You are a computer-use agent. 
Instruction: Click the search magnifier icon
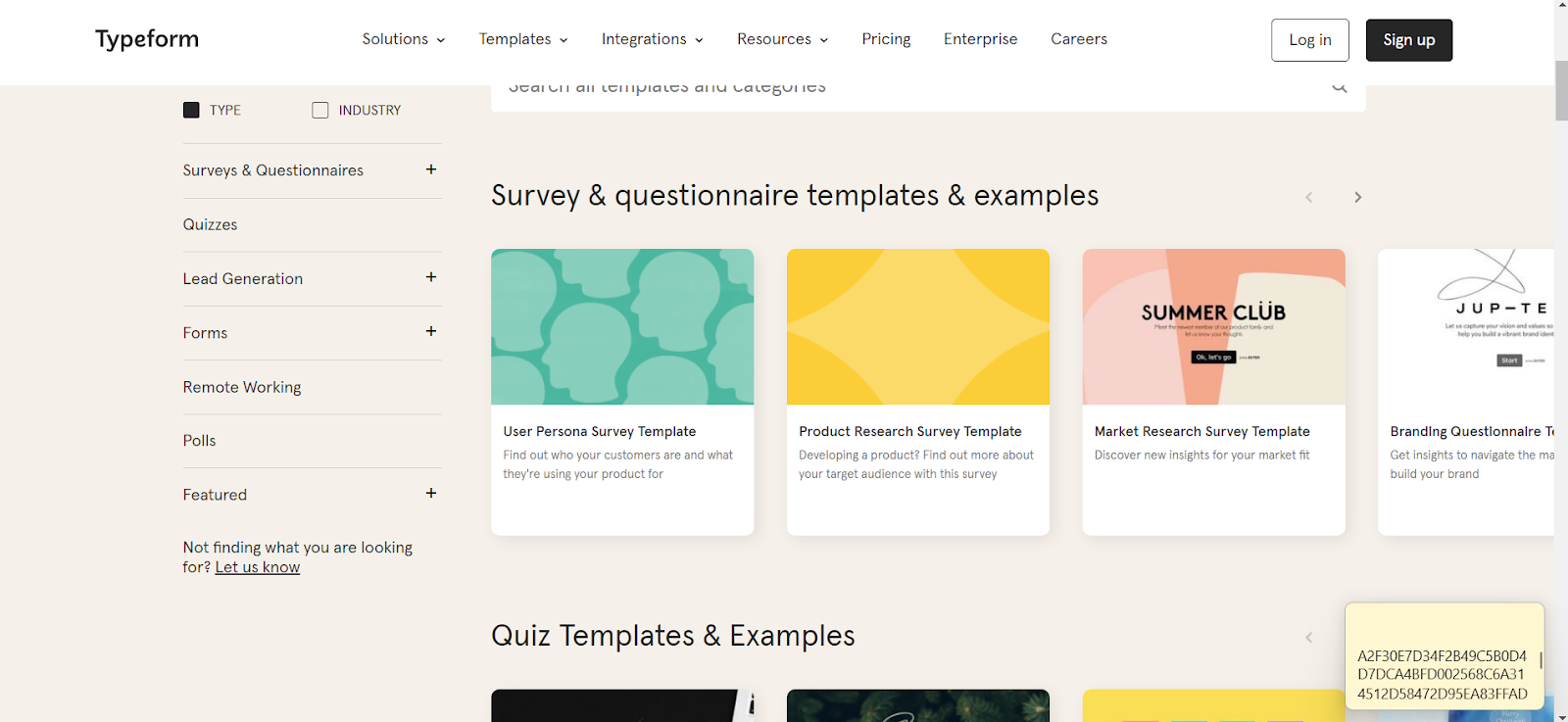tap(1340, 89)
